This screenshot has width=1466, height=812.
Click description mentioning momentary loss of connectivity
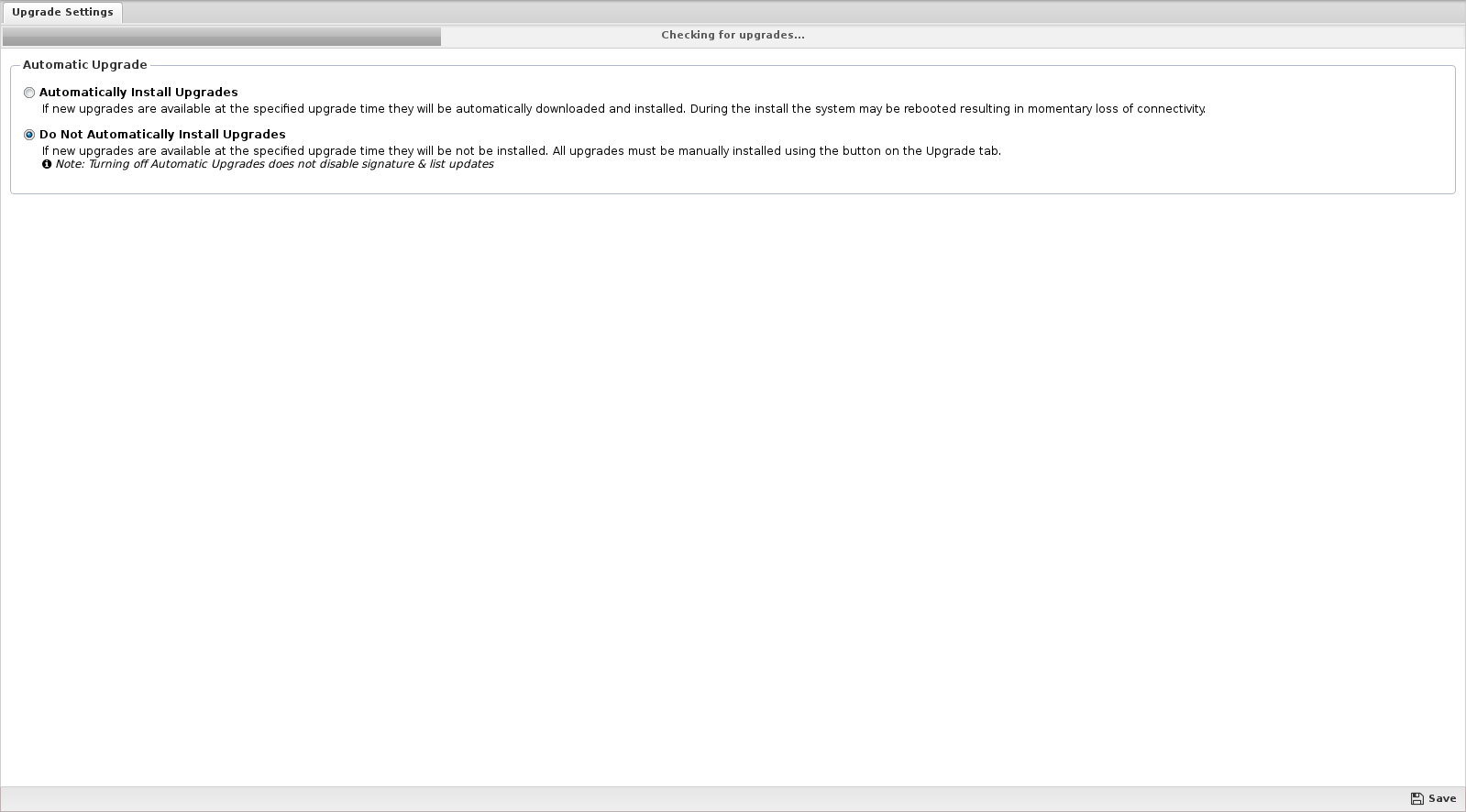click(623, 109)
